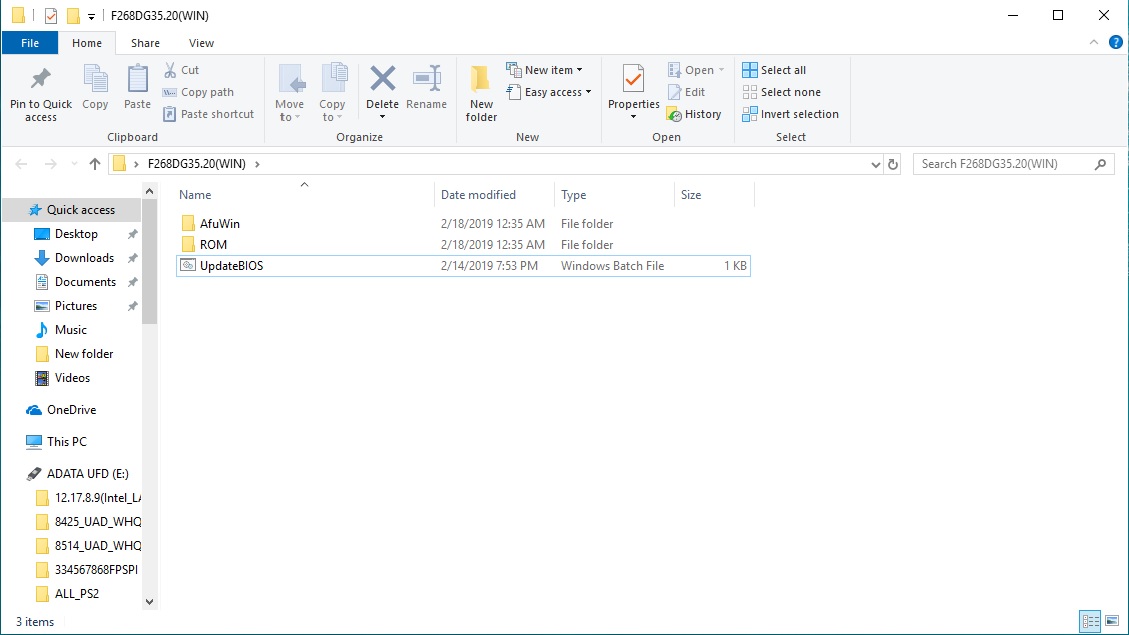The image size is (1129, 635).
Task: Open the View ribbon tab
Action: coord(201,43)
